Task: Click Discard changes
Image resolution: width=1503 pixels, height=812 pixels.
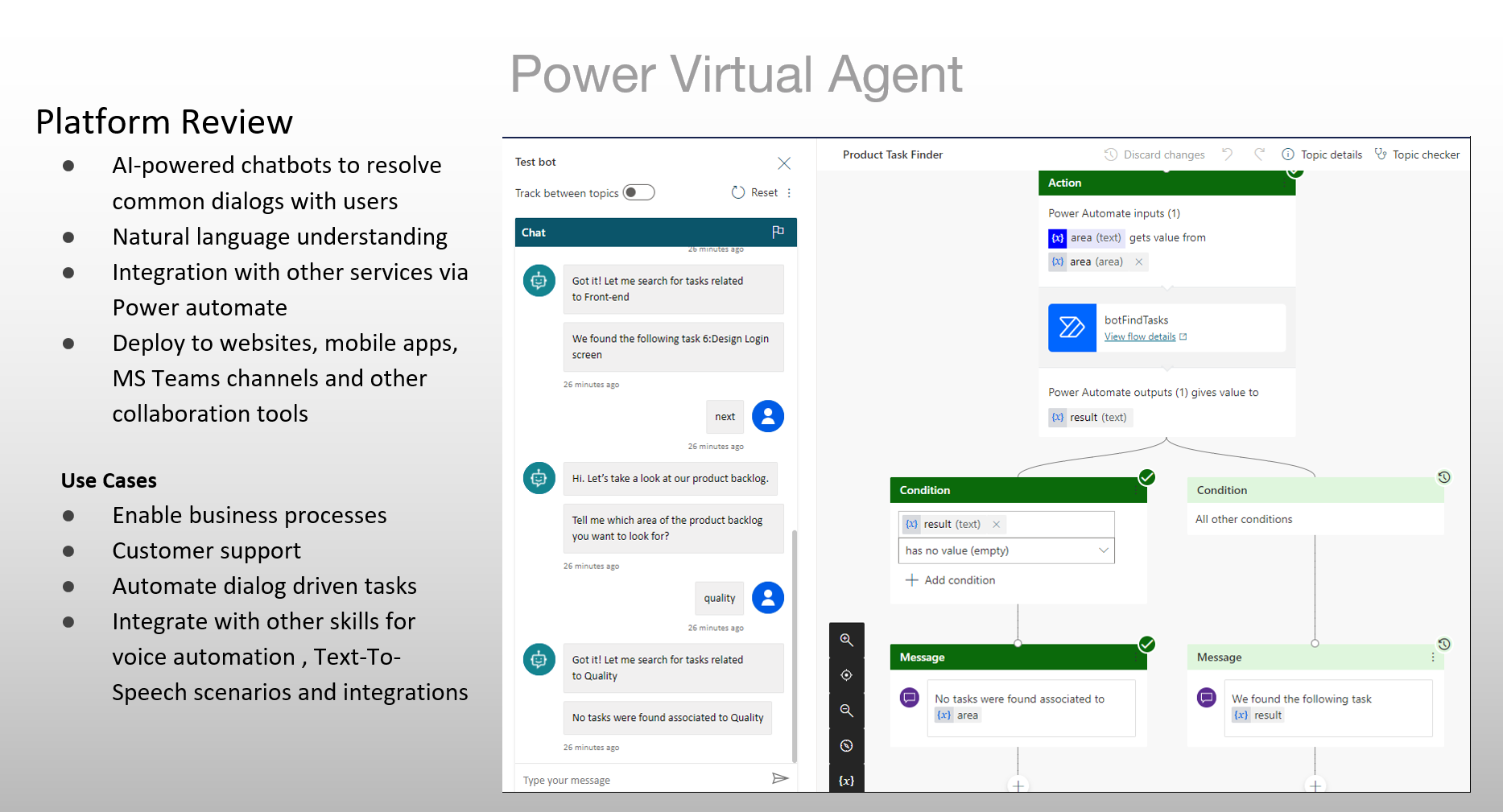Action: (x=1154, y=155)
